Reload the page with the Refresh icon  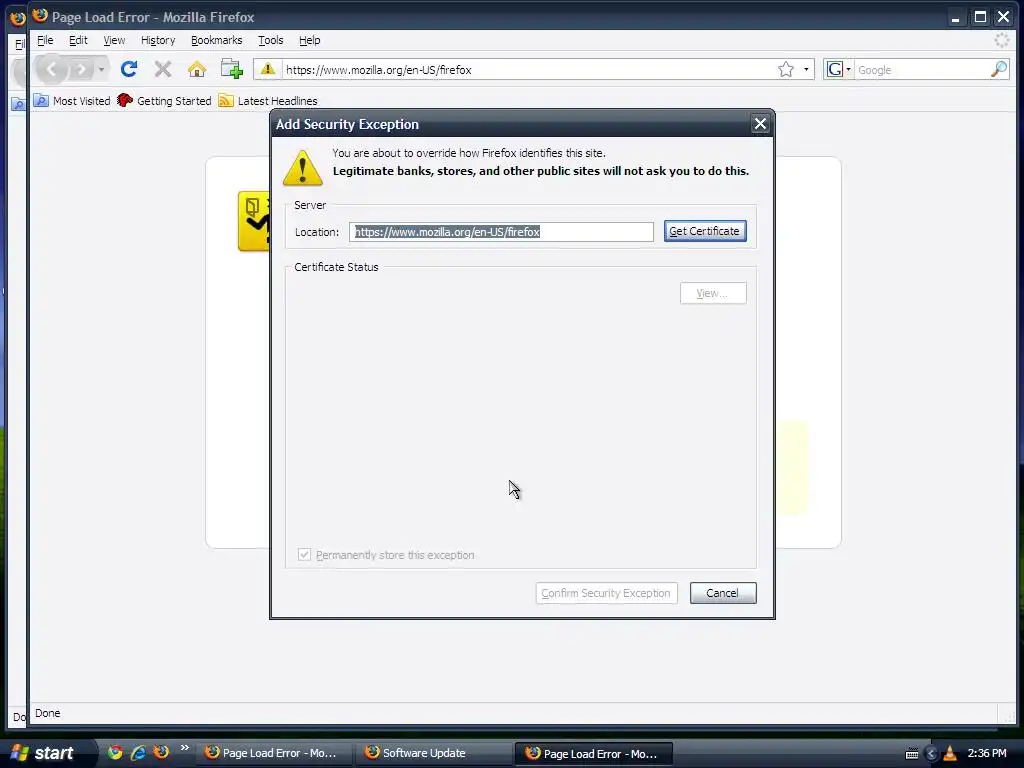129,69
